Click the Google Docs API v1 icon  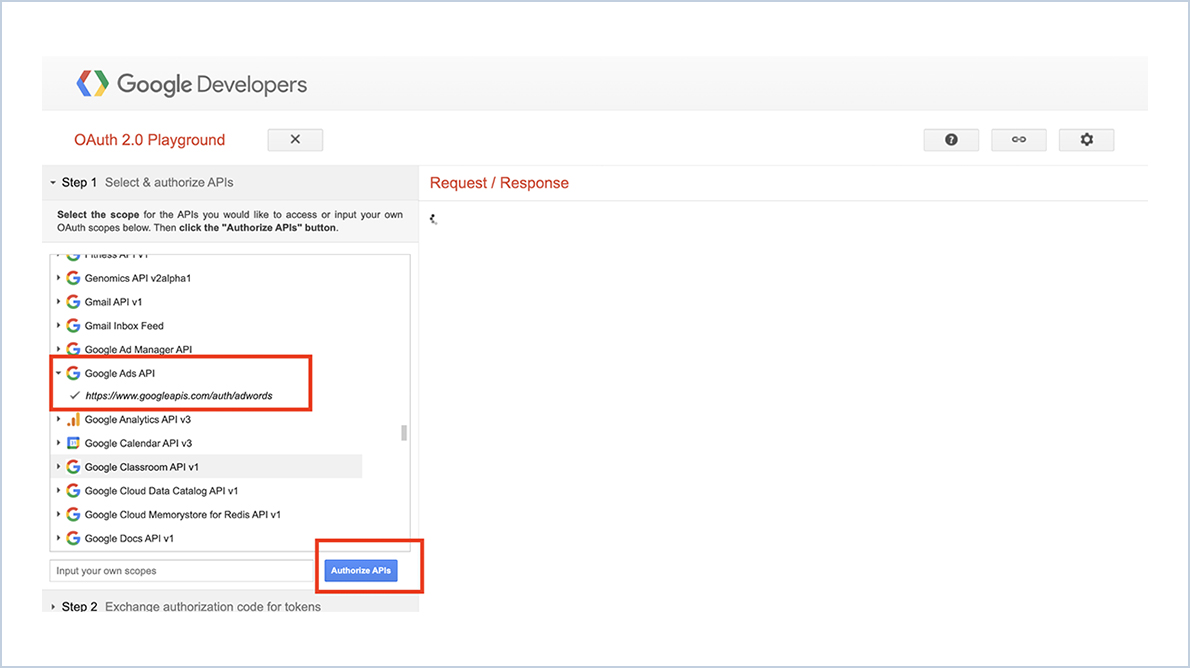pos(73,538)
